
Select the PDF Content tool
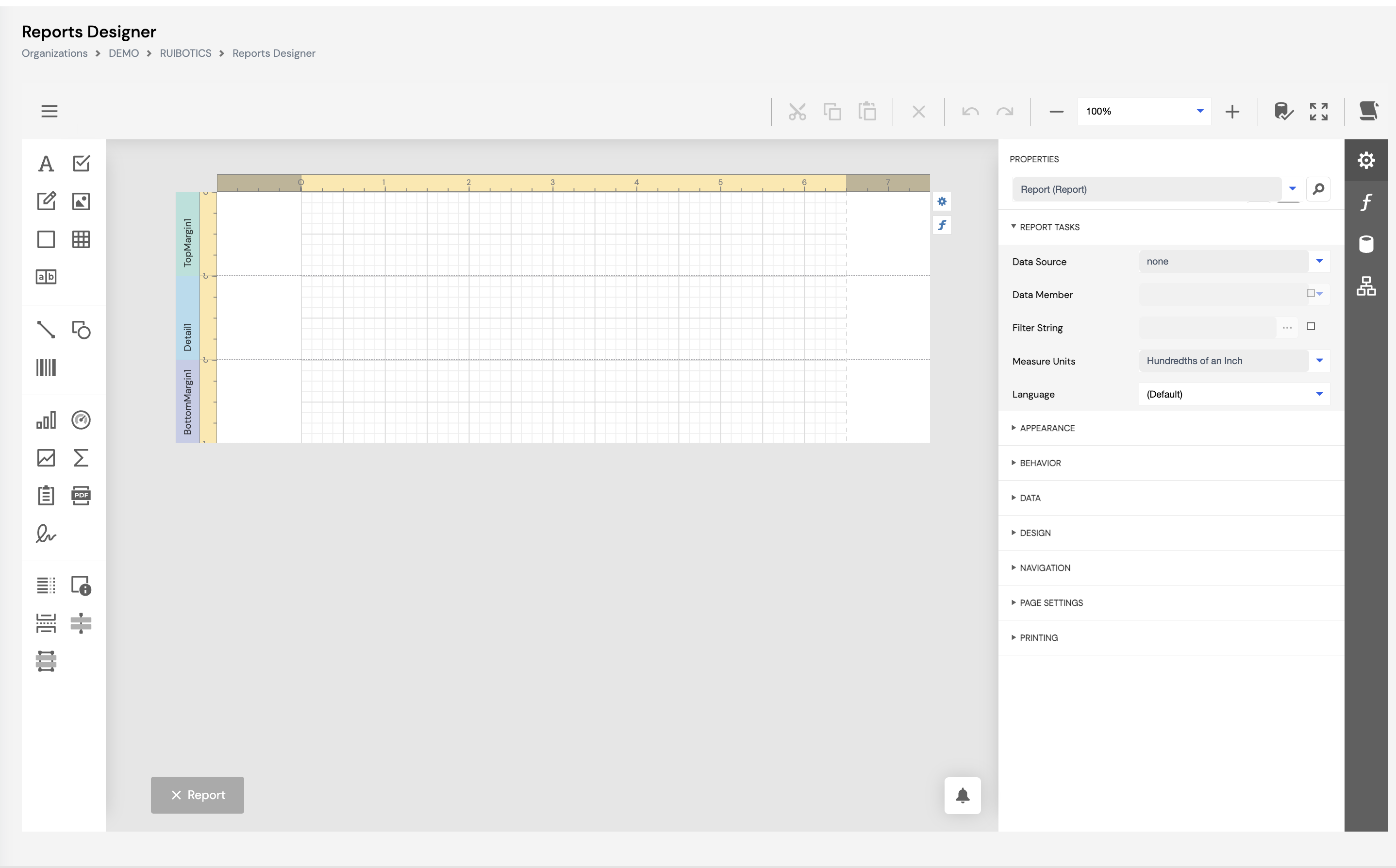click(x=81, y=495)
